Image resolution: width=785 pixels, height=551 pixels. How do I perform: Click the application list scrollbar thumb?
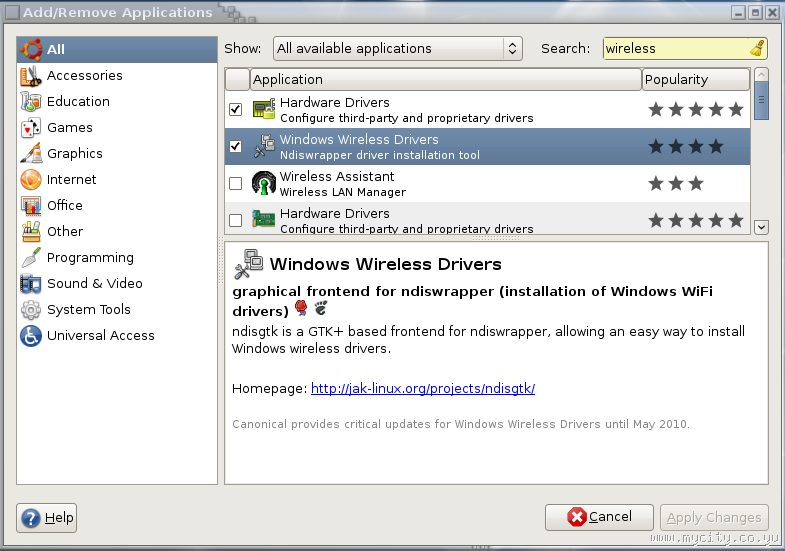(761, 101)
